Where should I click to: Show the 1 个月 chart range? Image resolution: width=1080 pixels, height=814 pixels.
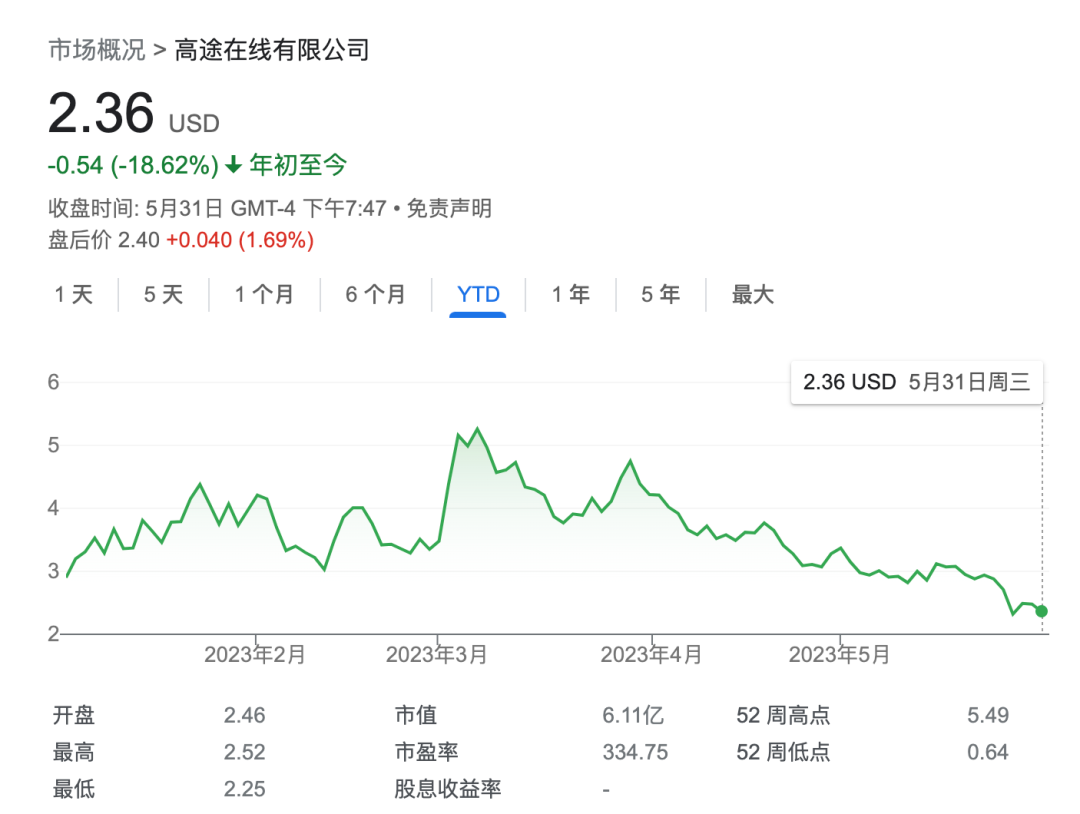[264, 295]
